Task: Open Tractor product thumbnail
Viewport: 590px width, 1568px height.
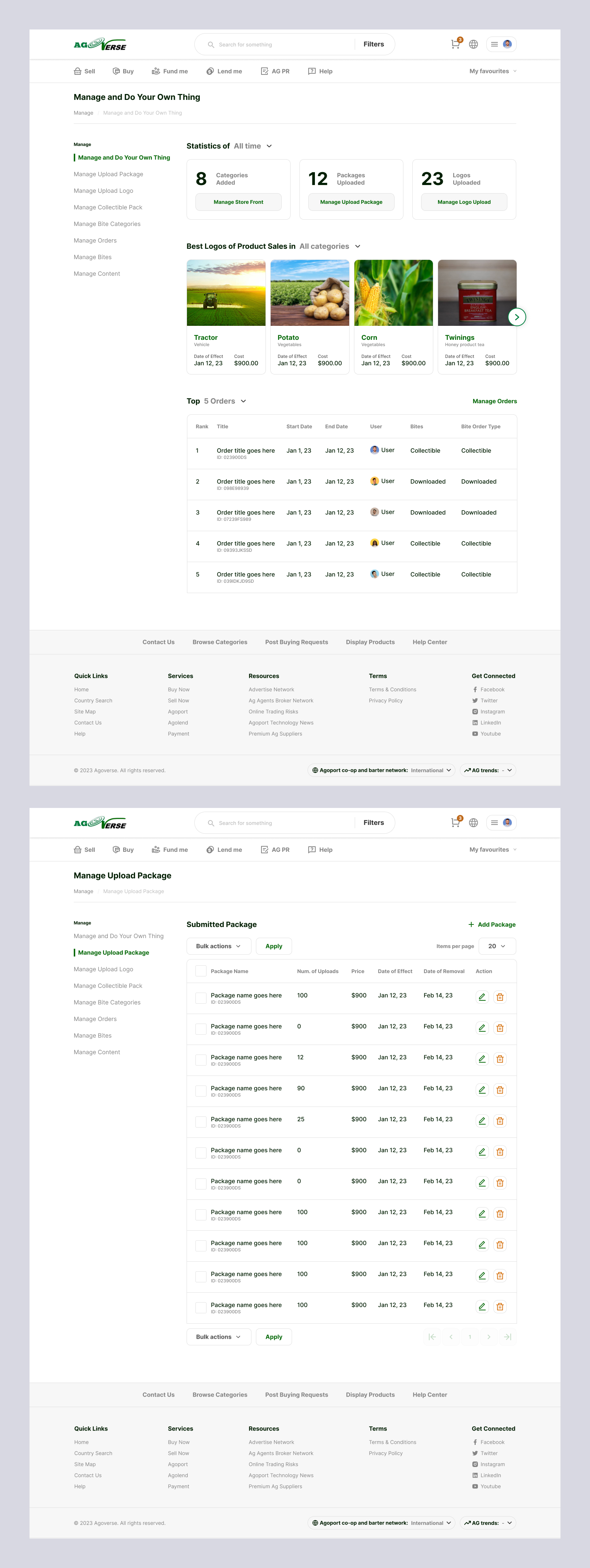Action: click(226, 293)
